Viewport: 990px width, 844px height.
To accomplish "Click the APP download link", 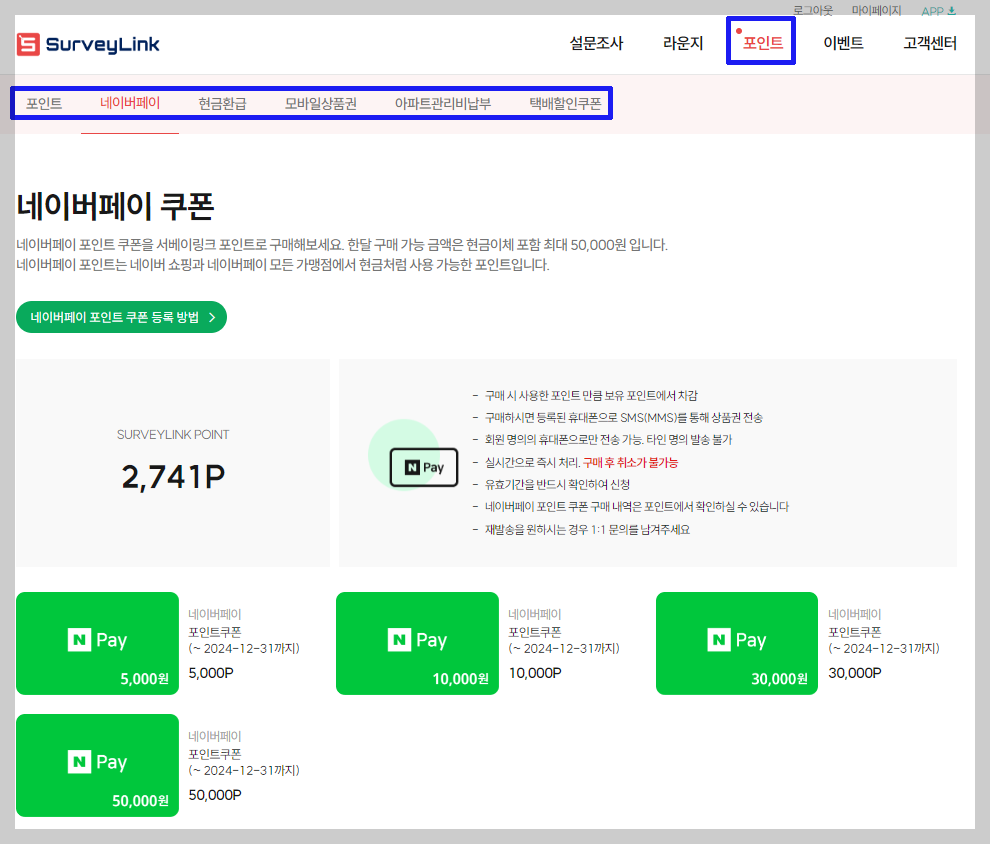I will pyautogui.click(x=938, y=11).
